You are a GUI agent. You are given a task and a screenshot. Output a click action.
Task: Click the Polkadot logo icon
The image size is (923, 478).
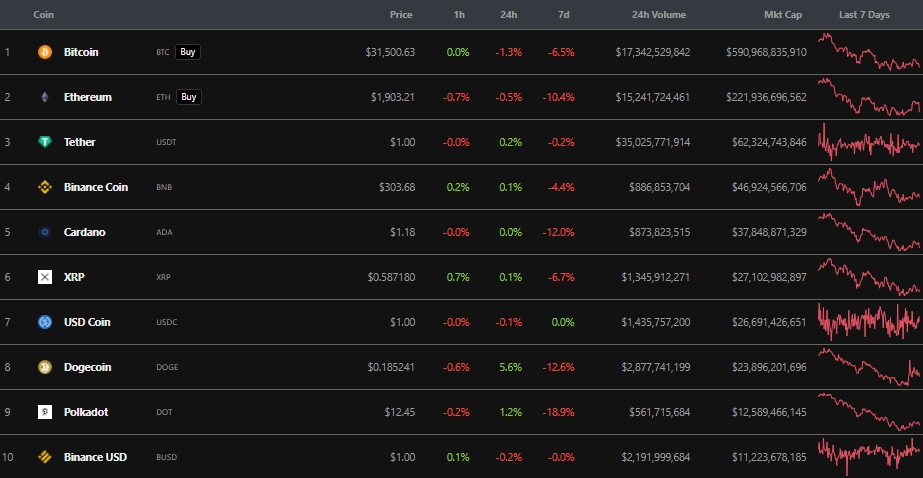coord(44,412)
